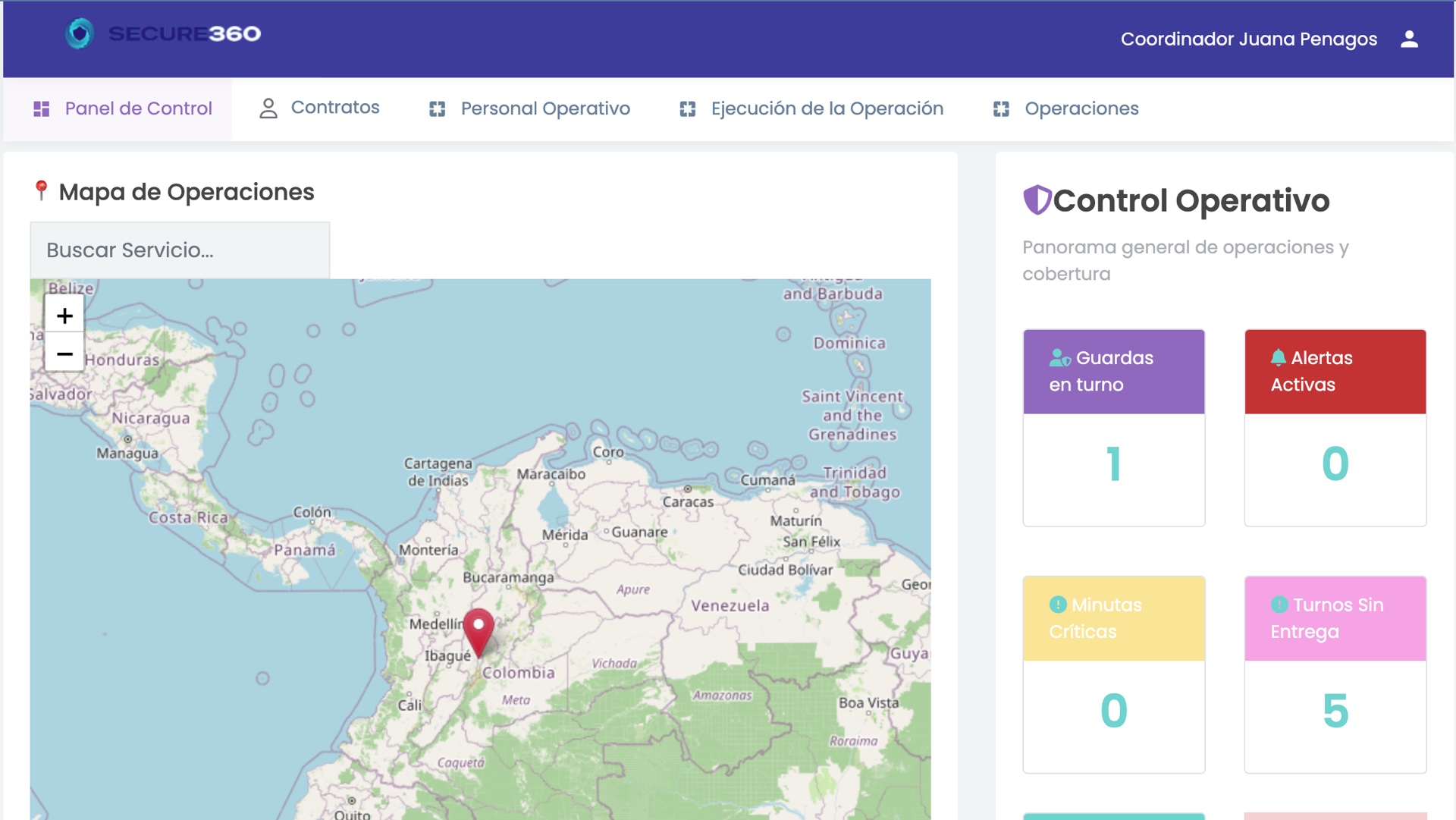Zoom in on the map
The height and width of the screenshot is (820, 1456).
coord(64,315)
